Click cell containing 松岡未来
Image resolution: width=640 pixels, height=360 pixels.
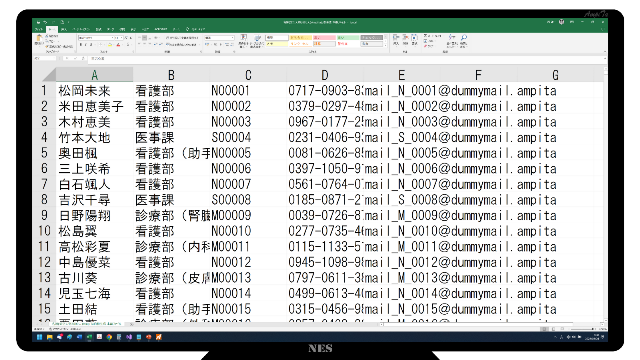(x=94, y=91)
